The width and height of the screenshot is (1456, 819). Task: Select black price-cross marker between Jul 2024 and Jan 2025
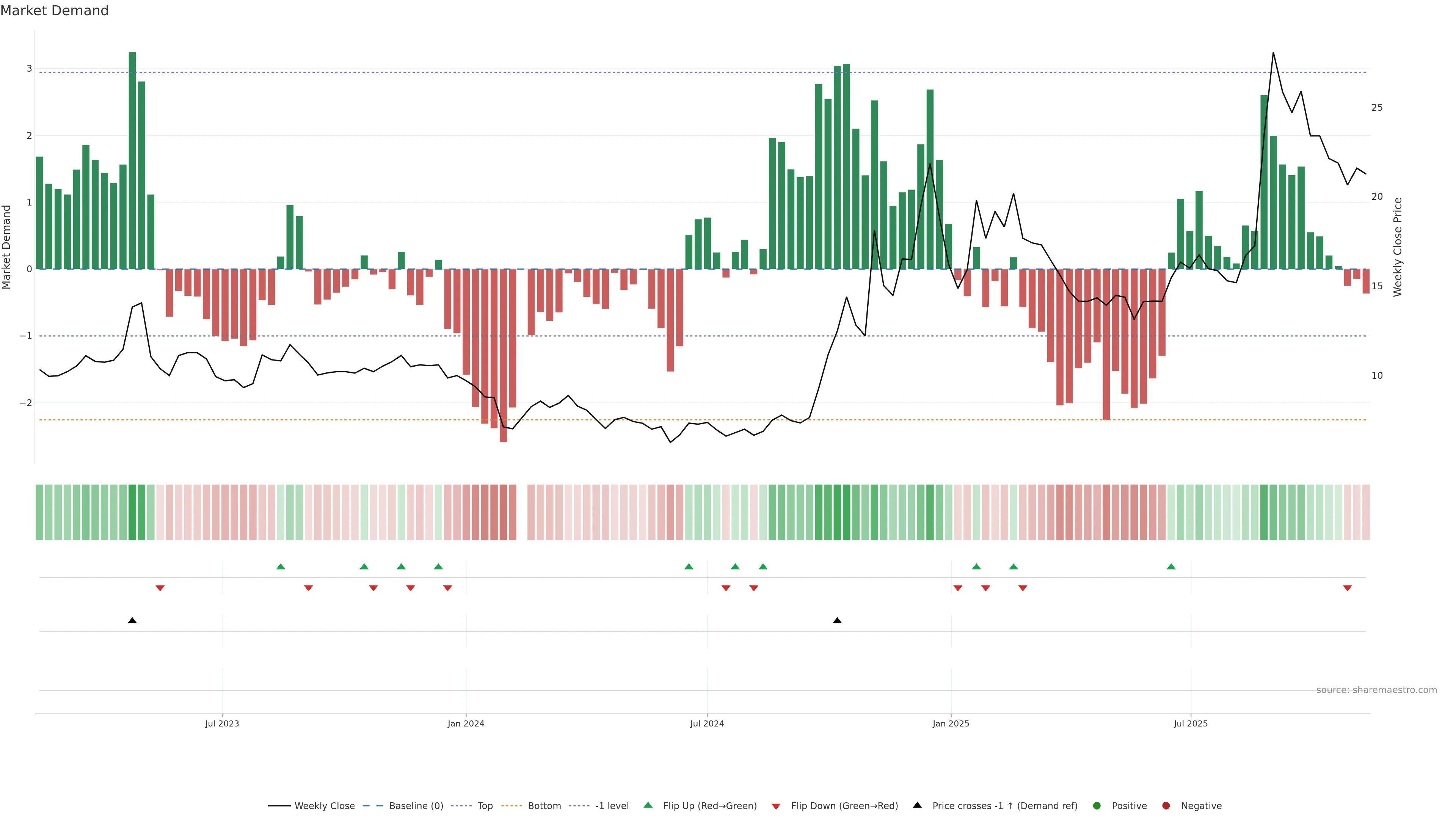click(x=837, y=621)
